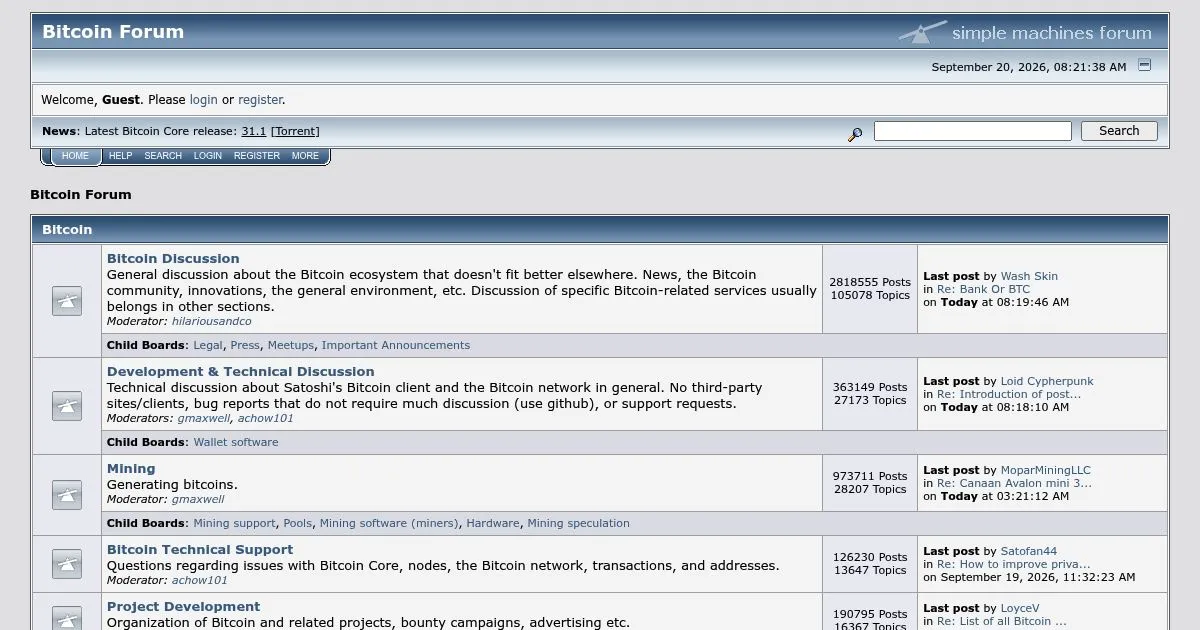Image resolution: width=1200 pixels, height=630 pixels.
Task: View Loid Cypherpunk's user profile
Action: [1047, 381]
